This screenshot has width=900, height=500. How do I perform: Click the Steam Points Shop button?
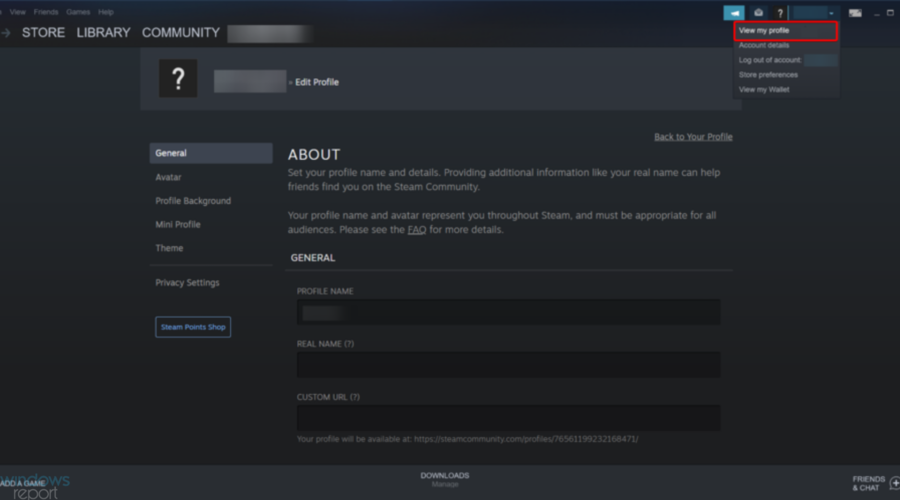193,327
